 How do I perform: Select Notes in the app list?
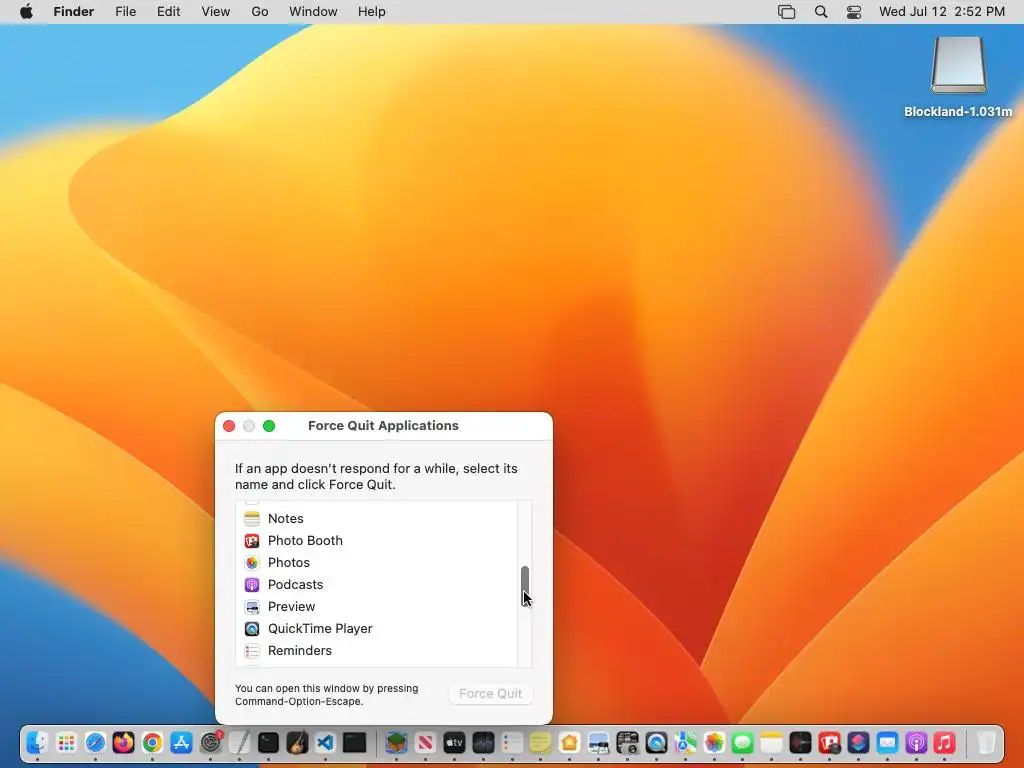tap(376, 519)
